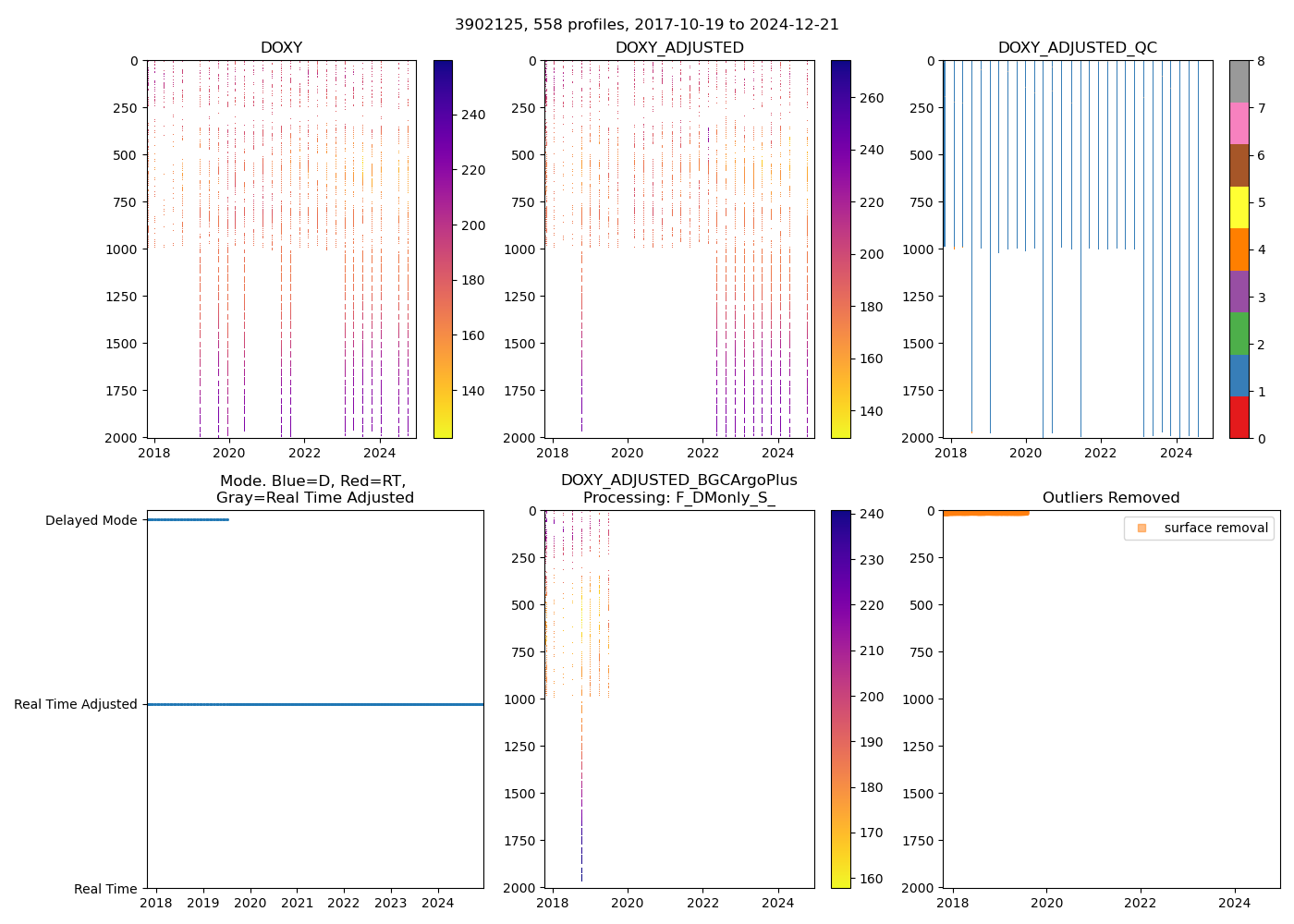Image resolution: width=1294 pixels, height=924 pixels.
Task: Click the DOXY plot gradient colorbar
Action: click(443, 249)
